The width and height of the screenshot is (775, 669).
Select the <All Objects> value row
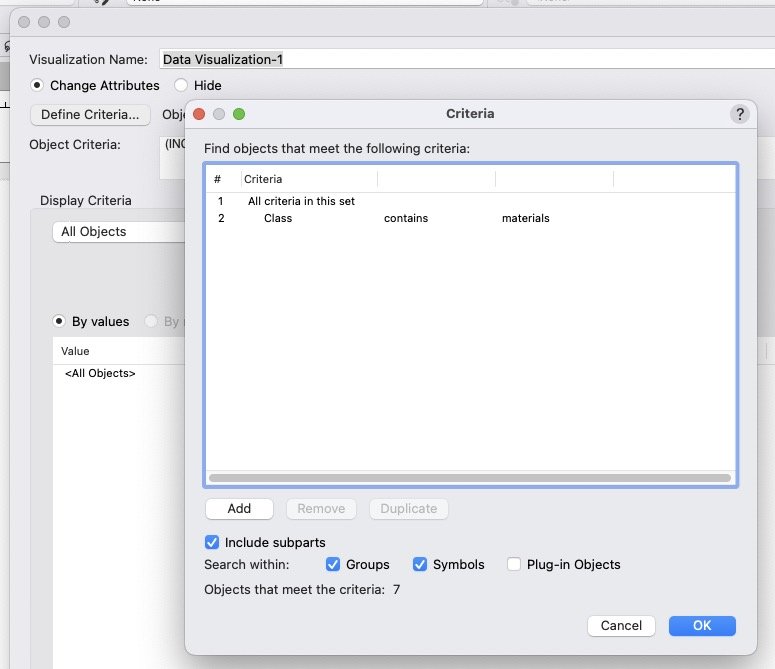click(x=100, y=373)
